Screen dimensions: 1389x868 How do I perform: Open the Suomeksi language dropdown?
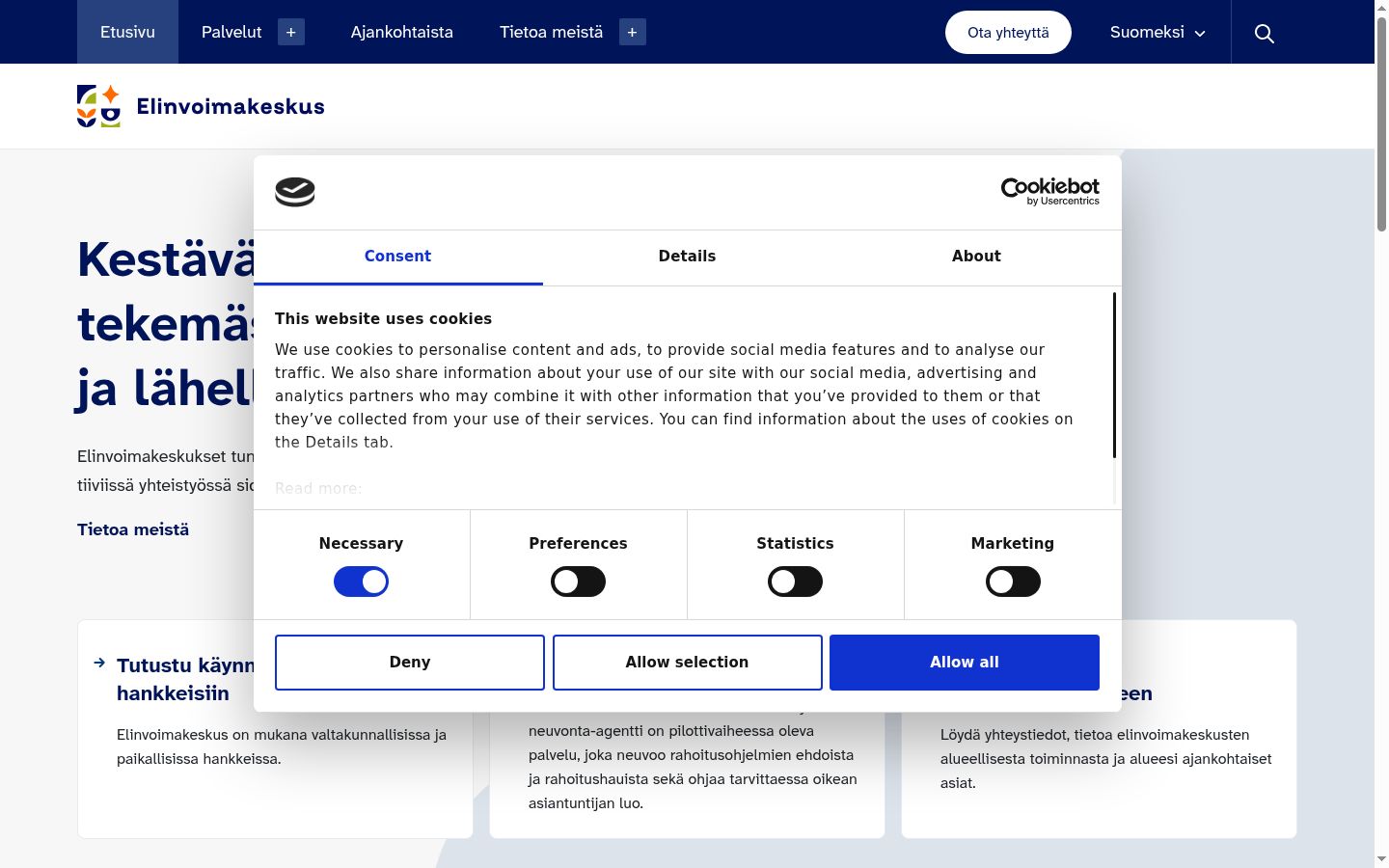pos(1157,32)
